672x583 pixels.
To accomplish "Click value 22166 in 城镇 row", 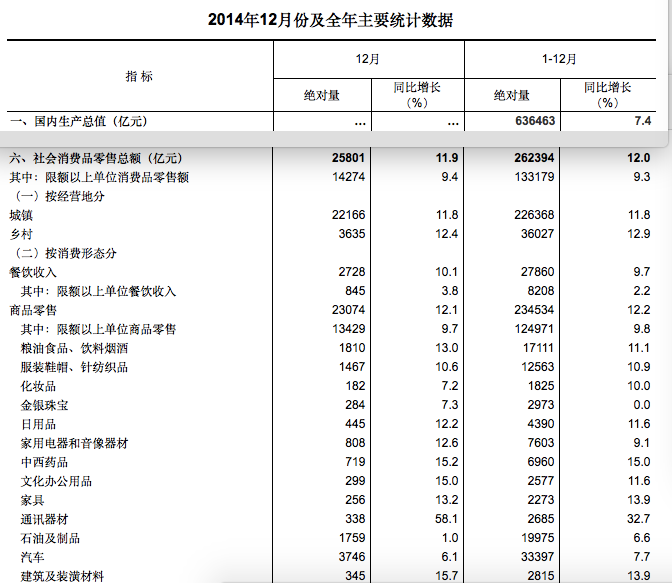I will 348,215.
